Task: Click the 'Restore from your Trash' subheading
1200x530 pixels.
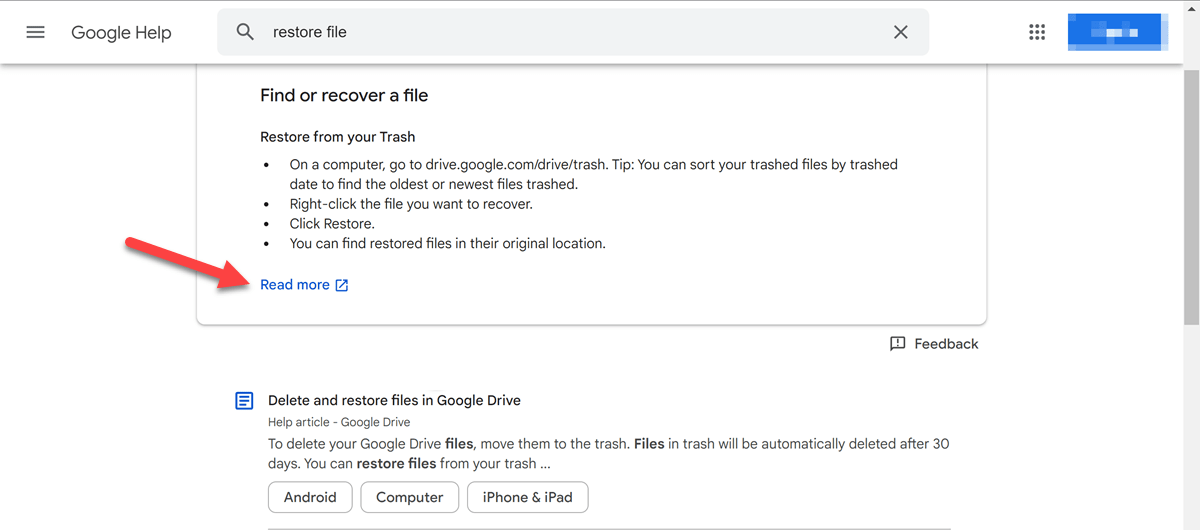Action: [x=337, y=137]
